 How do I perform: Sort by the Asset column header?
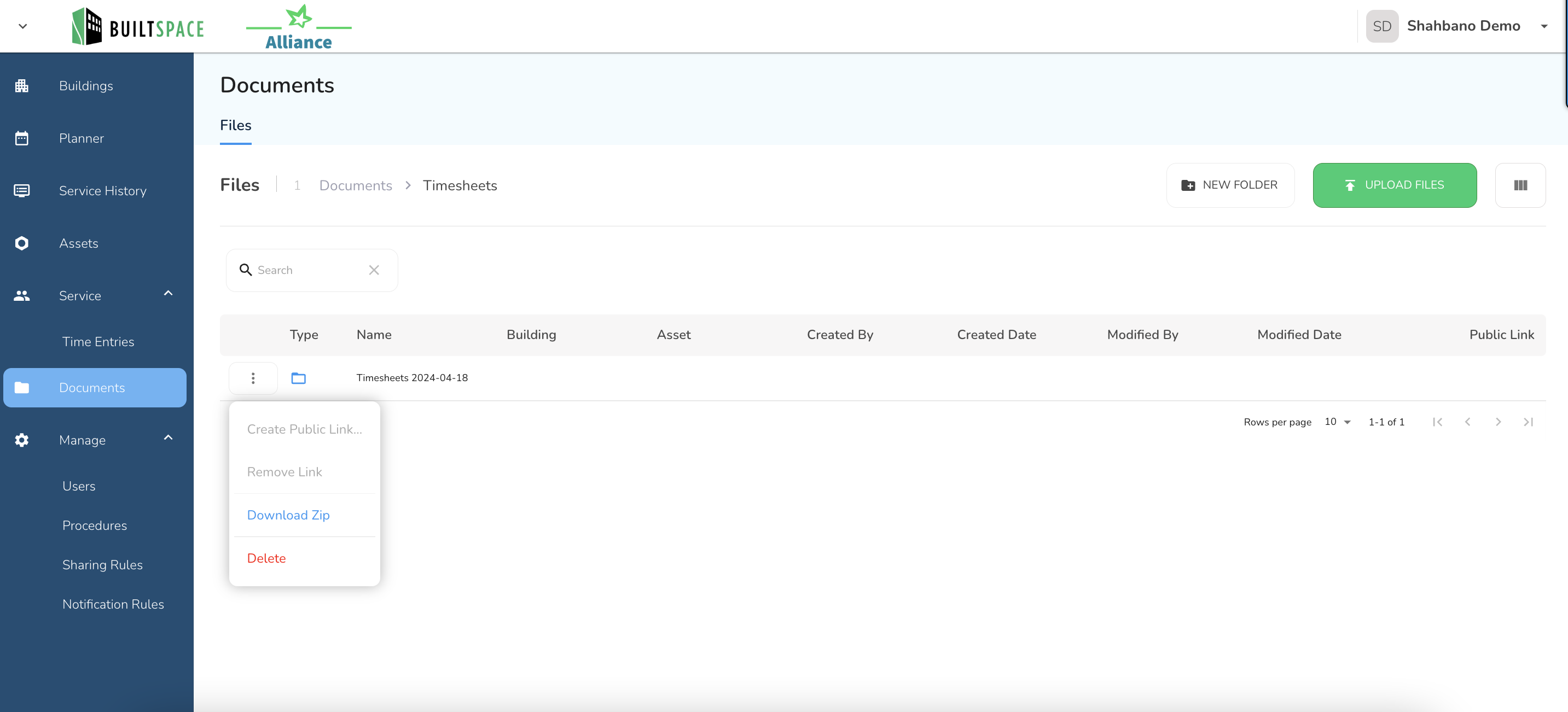pos(673,335)
